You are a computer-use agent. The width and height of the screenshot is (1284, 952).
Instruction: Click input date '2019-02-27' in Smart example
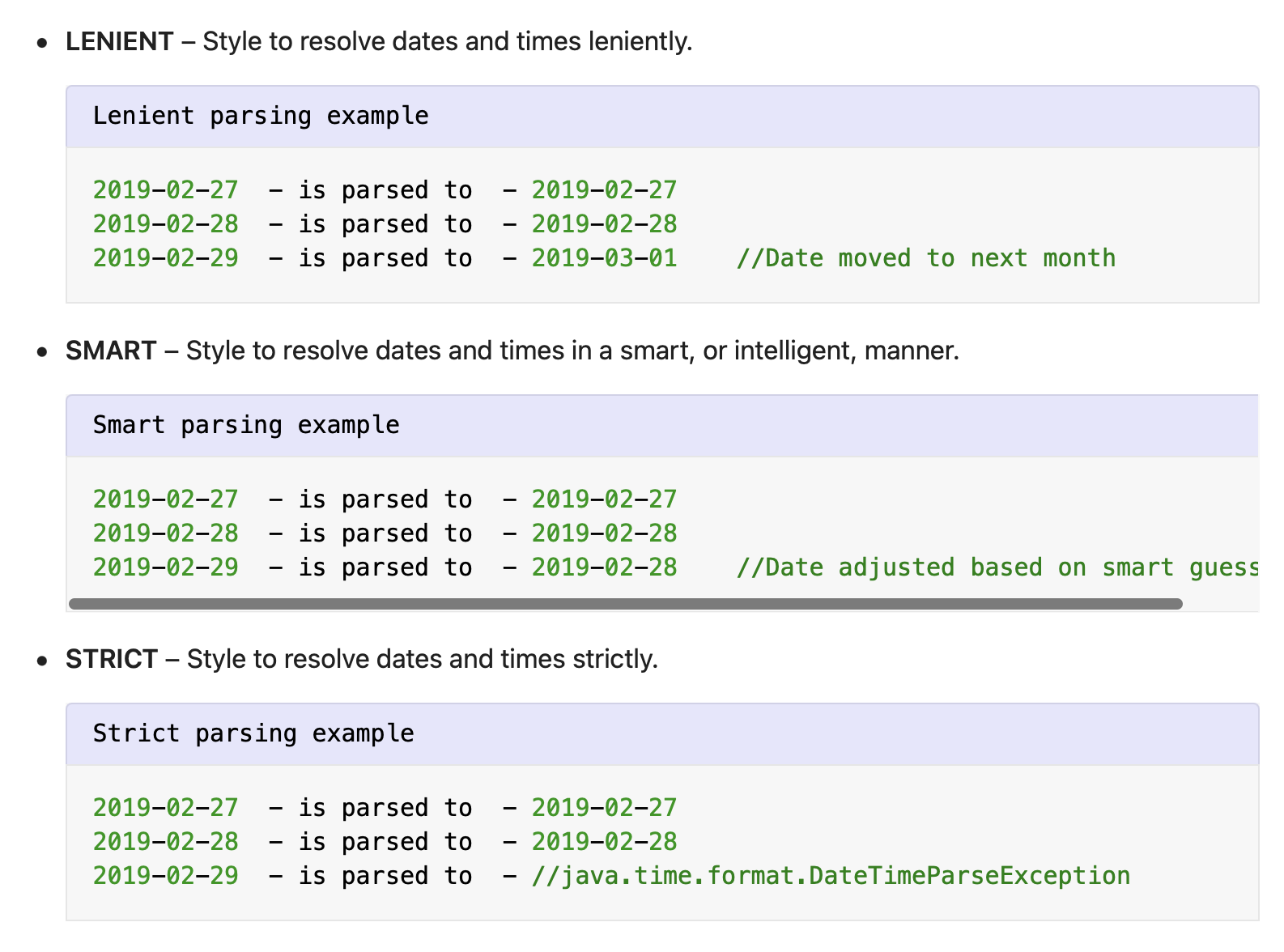pyautogui.click(x=166, y=499)
